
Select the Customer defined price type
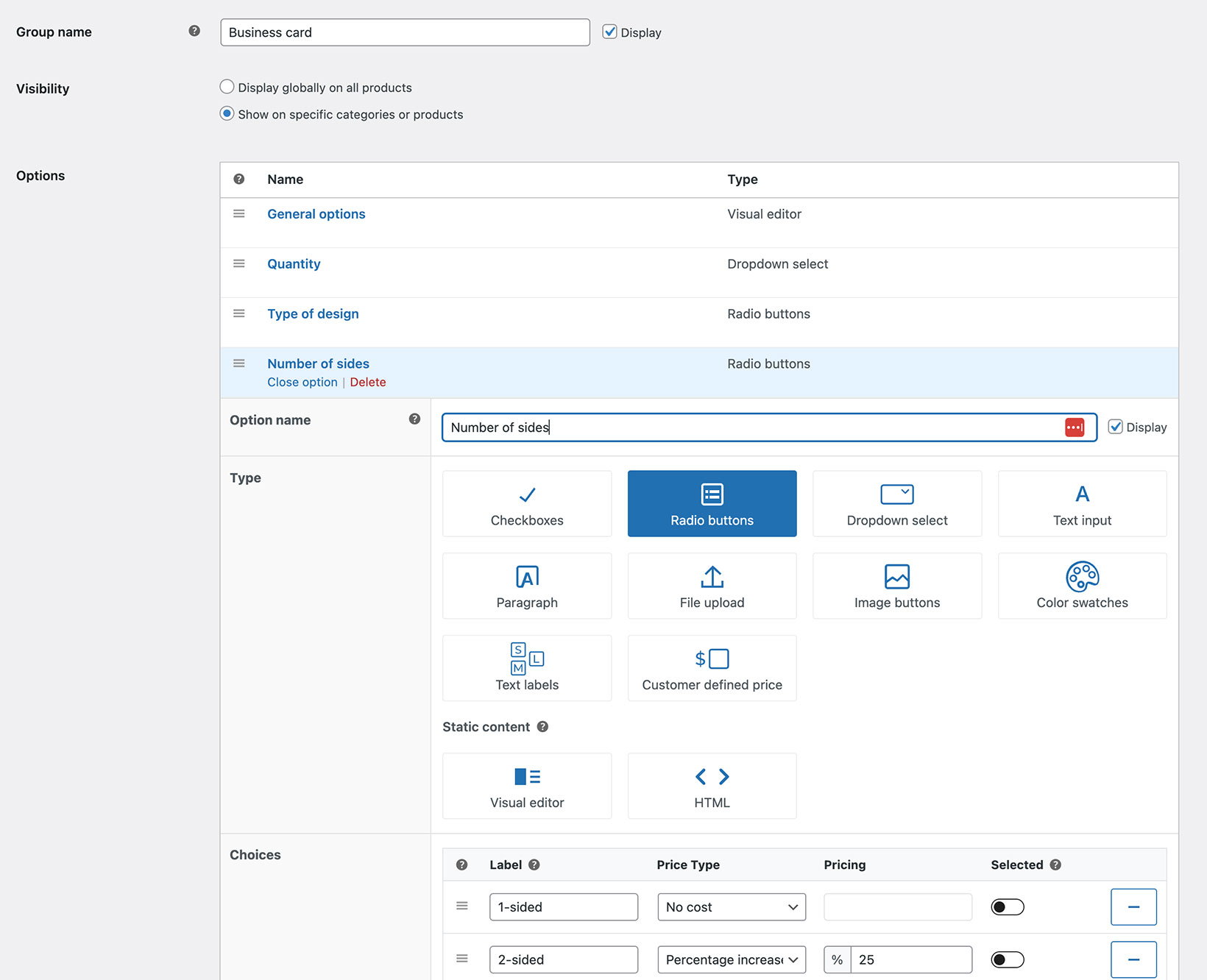coord(712,668)
